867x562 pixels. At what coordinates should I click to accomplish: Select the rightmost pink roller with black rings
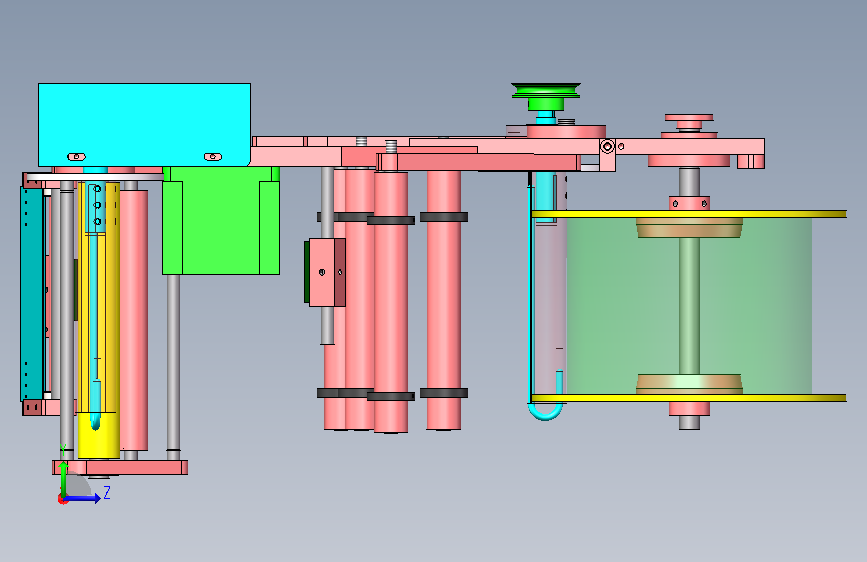click(443, 300)
